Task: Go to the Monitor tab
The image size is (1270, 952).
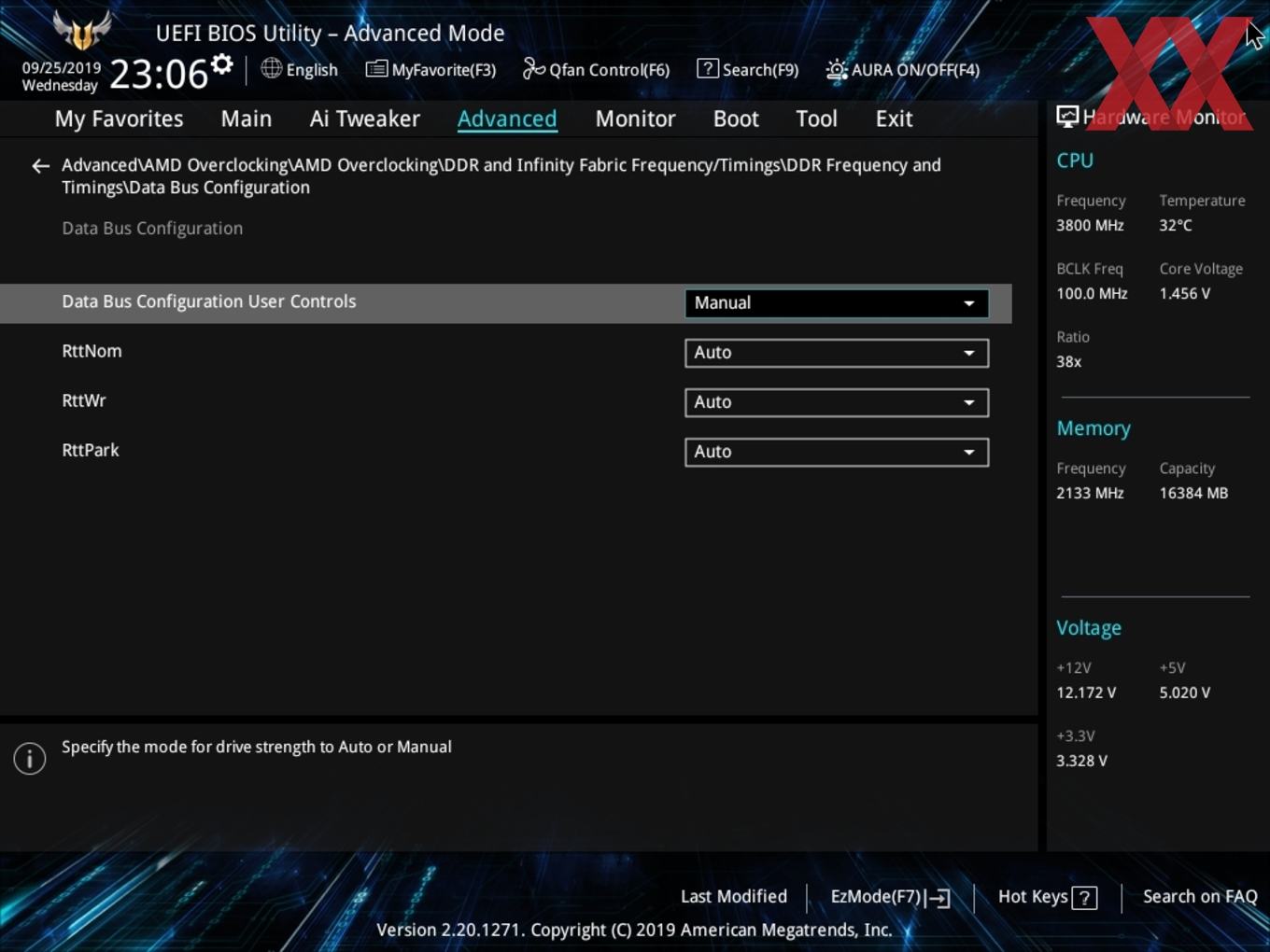Action: (x=635, y=119)
